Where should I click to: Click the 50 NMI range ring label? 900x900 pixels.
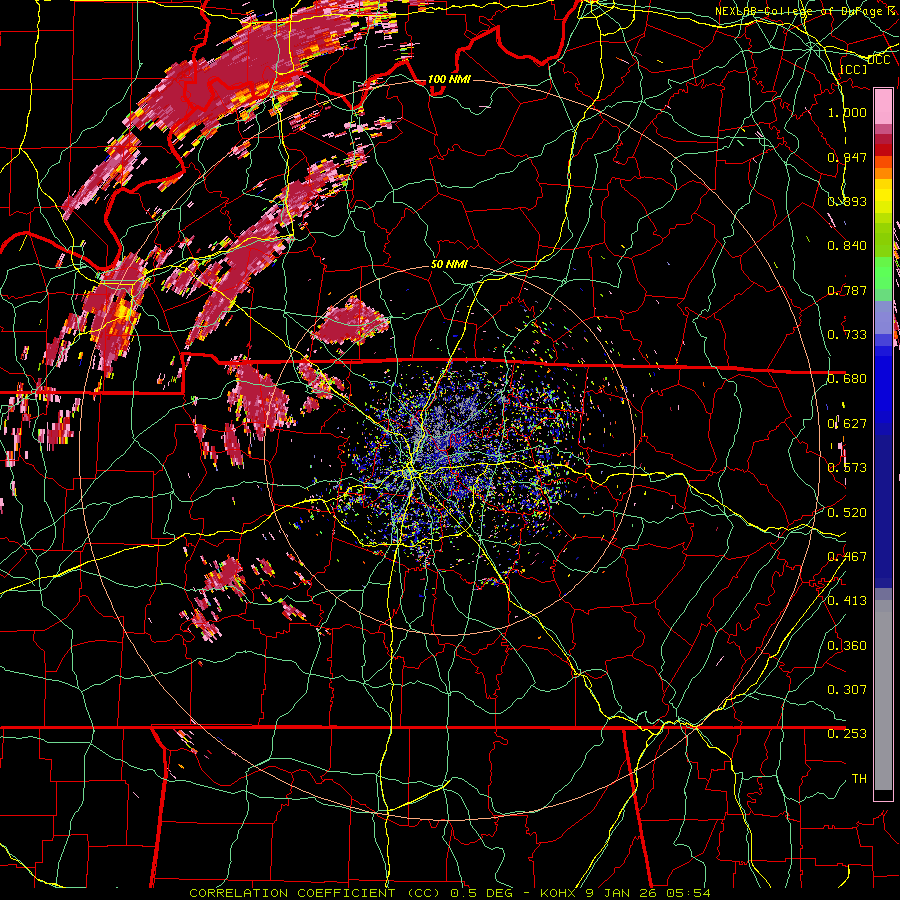pos(449,264)
